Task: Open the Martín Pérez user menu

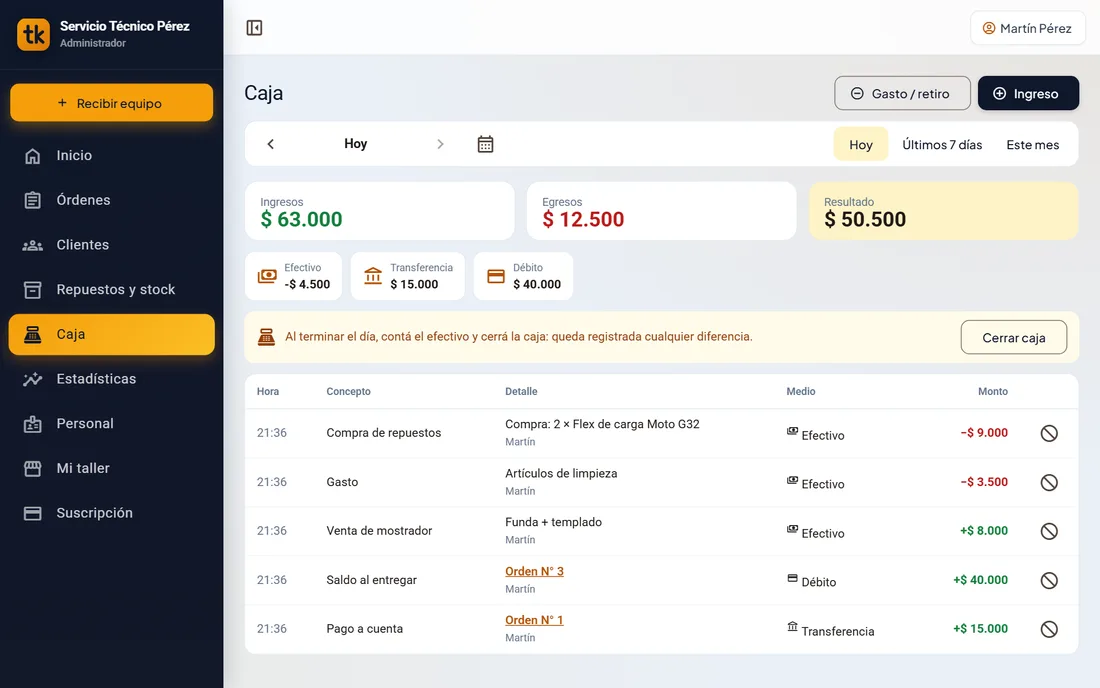Action: click(1028, 28)
